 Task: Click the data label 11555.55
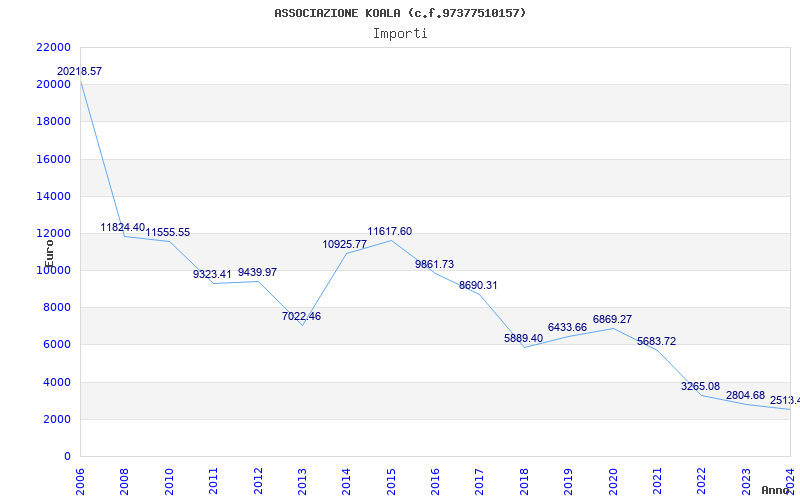tap(167, 233)
